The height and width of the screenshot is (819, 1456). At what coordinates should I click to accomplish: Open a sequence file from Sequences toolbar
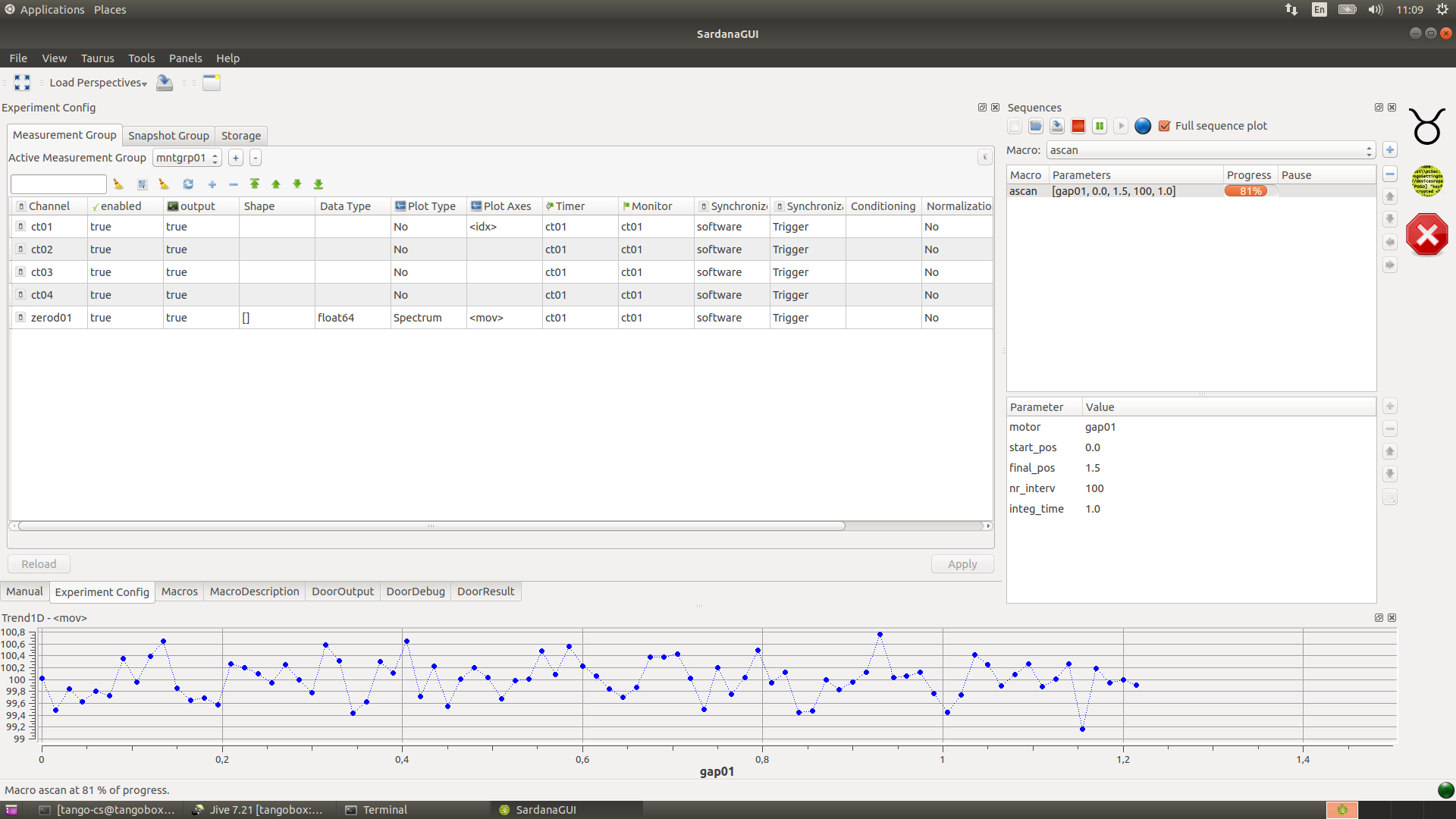[1036, 126]
